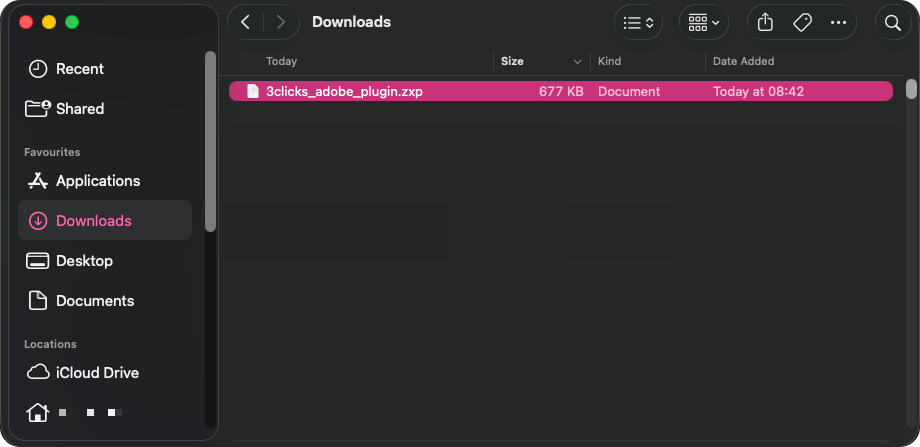Click the iCloud cloud icon
The image size is (920, 447).
[x=38, y=372]
